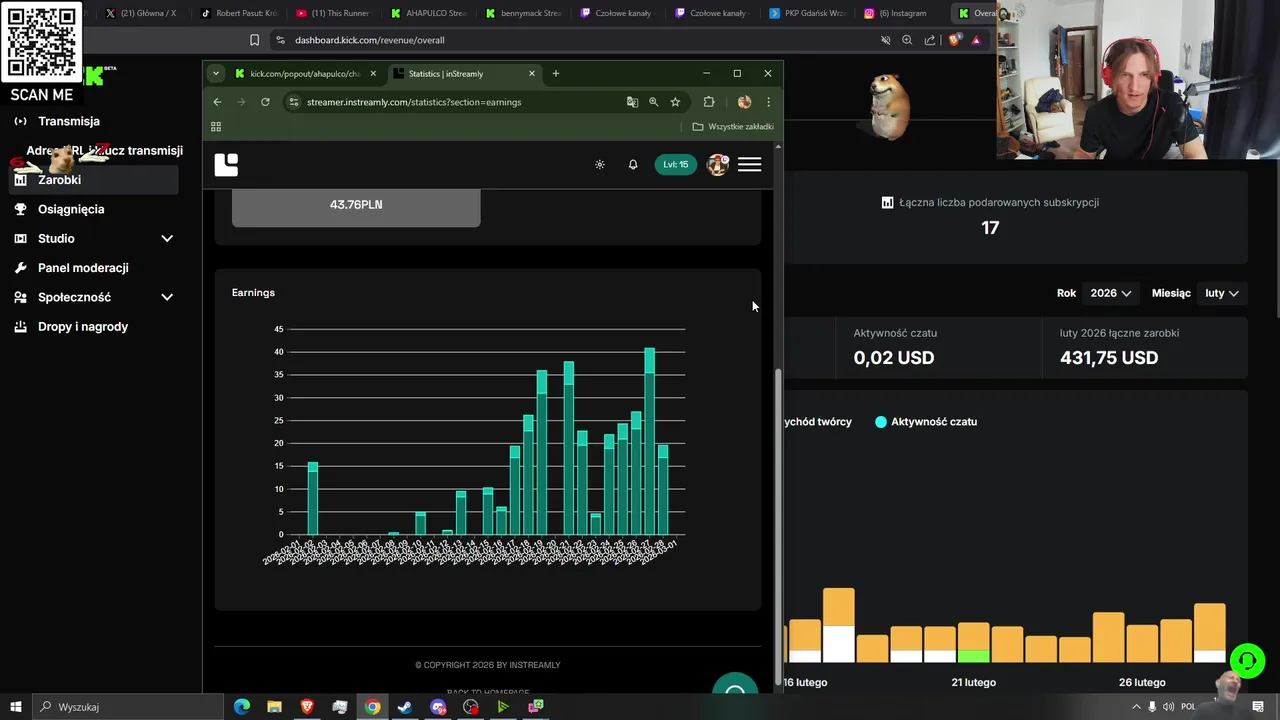Open zoom control in inStreamly address bar

click(653, 102)
